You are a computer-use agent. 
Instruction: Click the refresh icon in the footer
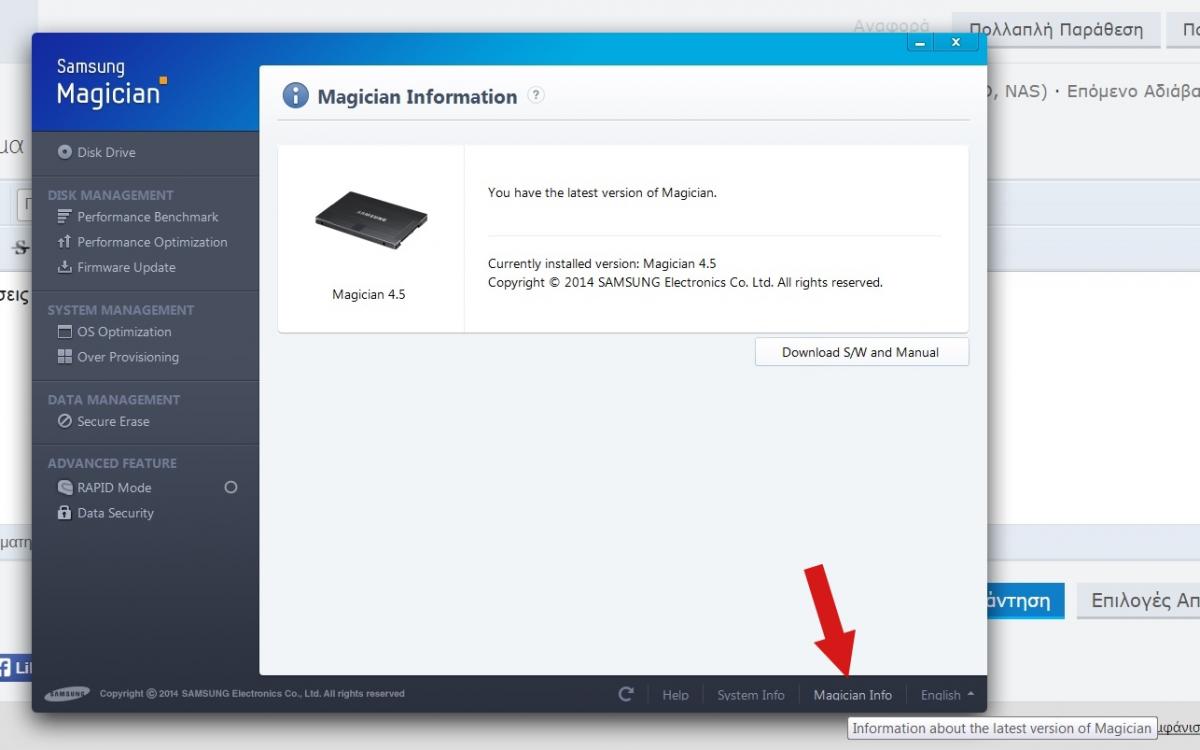pyautogui.click(x=626, y=694)
